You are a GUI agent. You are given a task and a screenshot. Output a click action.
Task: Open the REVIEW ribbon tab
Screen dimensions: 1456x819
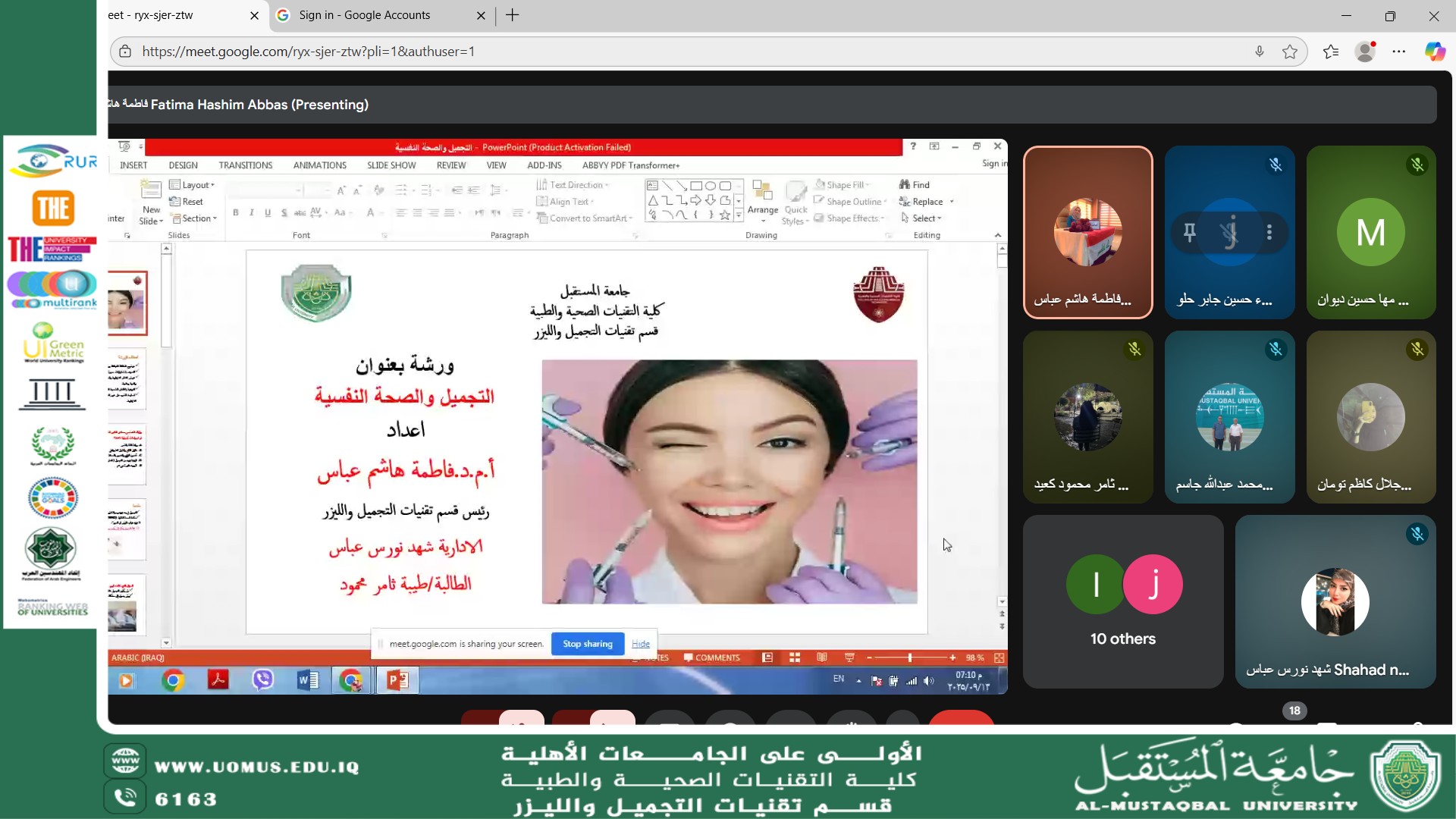451,165
